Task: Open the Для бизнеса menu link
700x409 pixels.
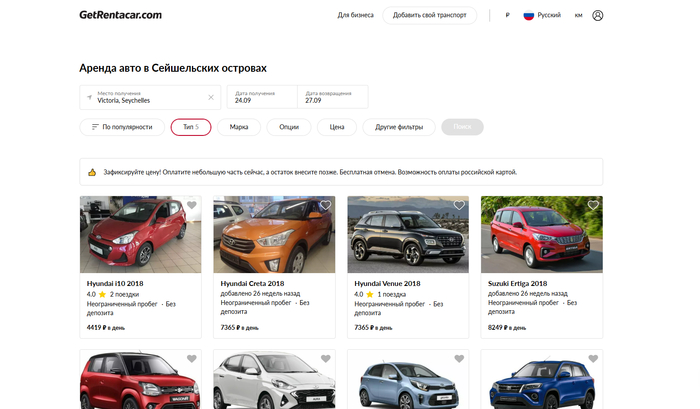Action: pyautogui.click(x=355, y=15)
